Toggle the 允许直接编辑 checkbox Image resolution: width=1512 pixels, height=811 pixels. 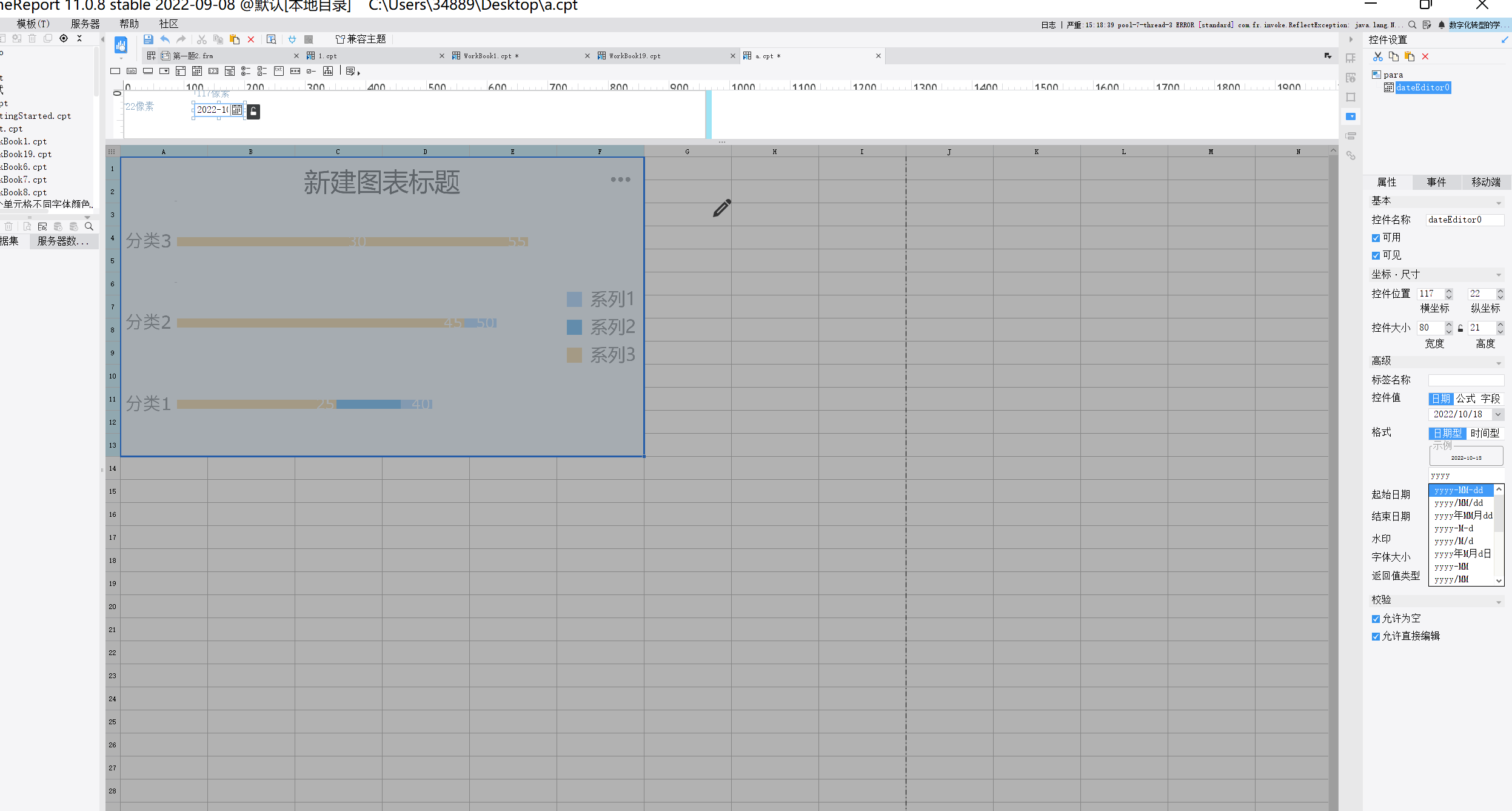[x=1376, y=636]
